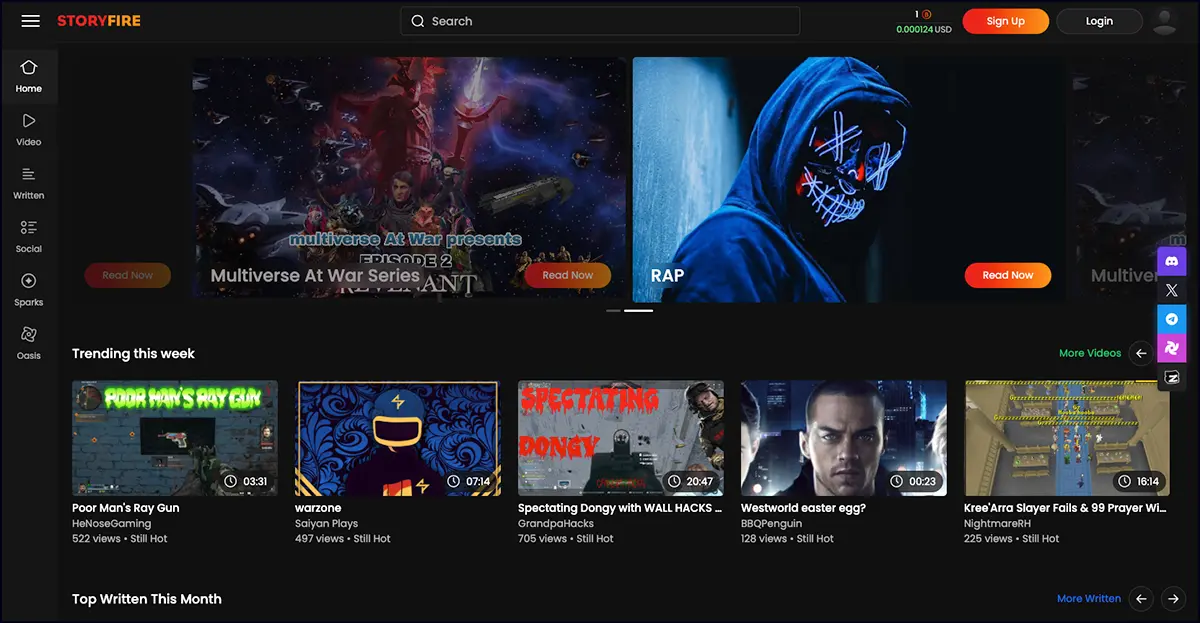Show next Top Written items arrow

(1173, 599)
